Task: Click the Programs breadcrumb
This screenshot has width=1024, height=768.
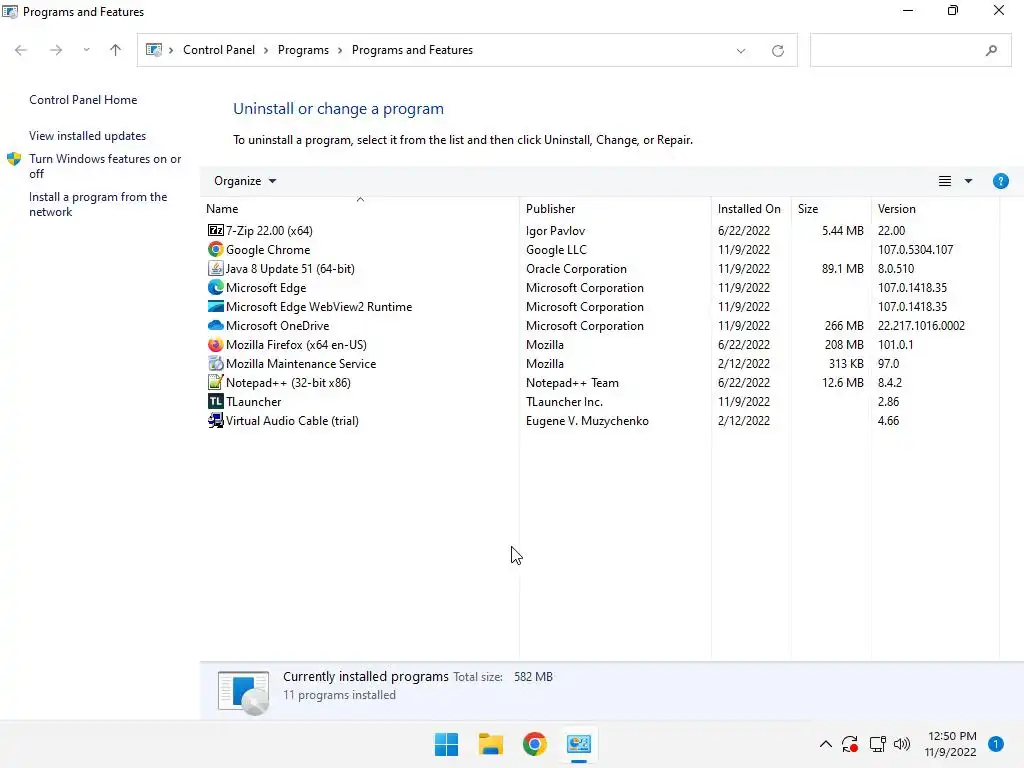Action: [303, 50]
